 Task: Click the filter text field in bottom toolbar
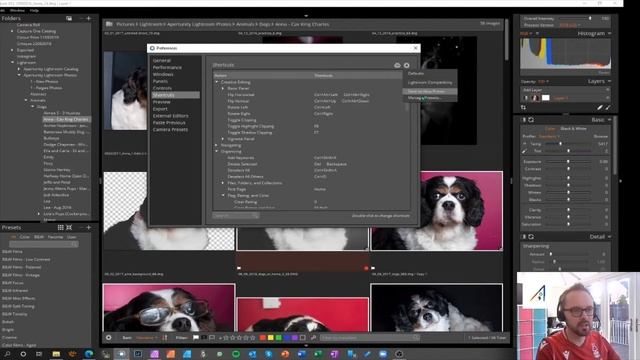click(369, 338)
